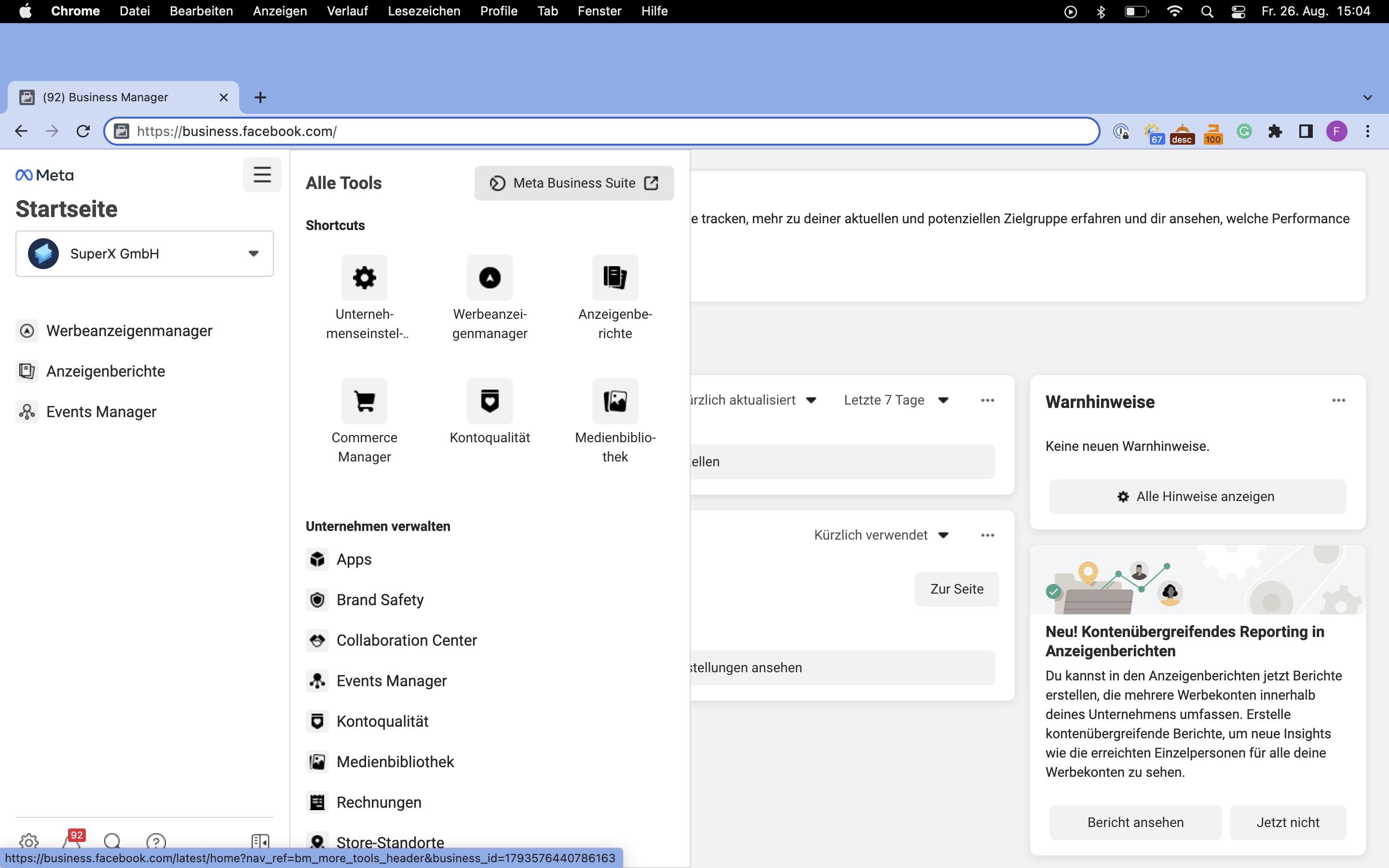
Task: Open the Datei menu
Action: tap(135, 12)
